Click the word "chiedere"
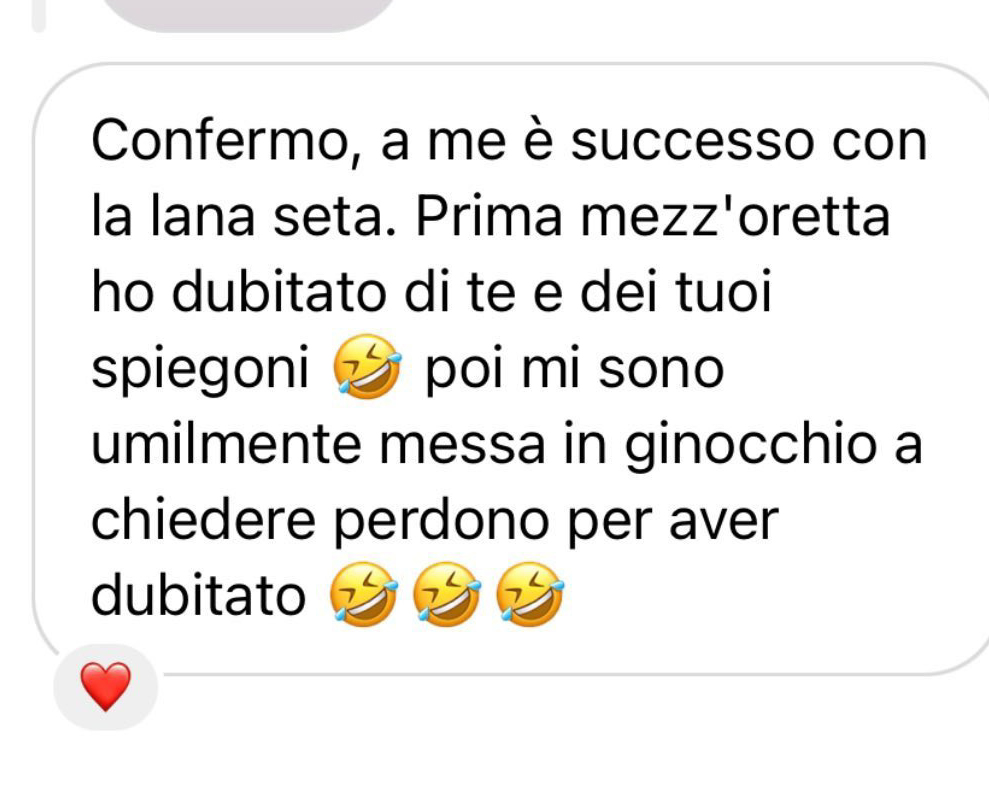The width and height of the screenshot is (989, 790). tap(203, 520)
